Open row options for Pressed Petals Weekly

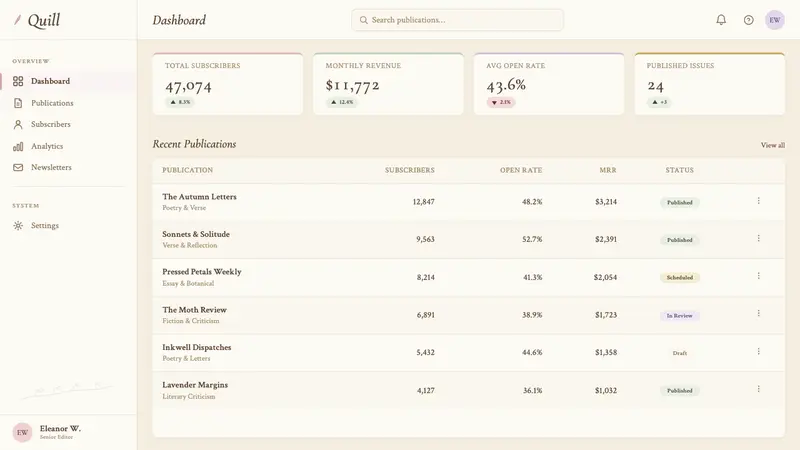point(759,276)
